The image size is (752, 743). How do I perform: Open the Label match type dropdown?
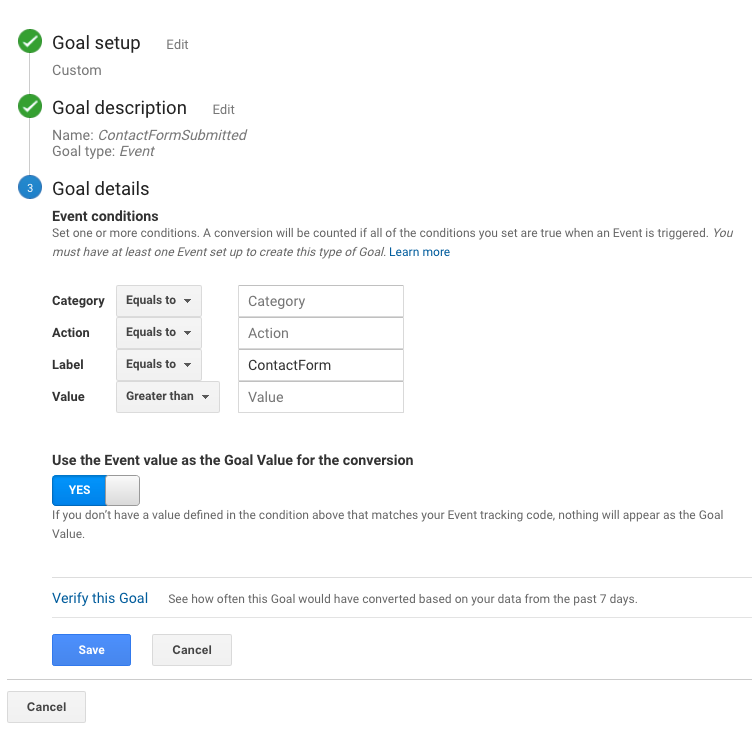tap(159, 365)
